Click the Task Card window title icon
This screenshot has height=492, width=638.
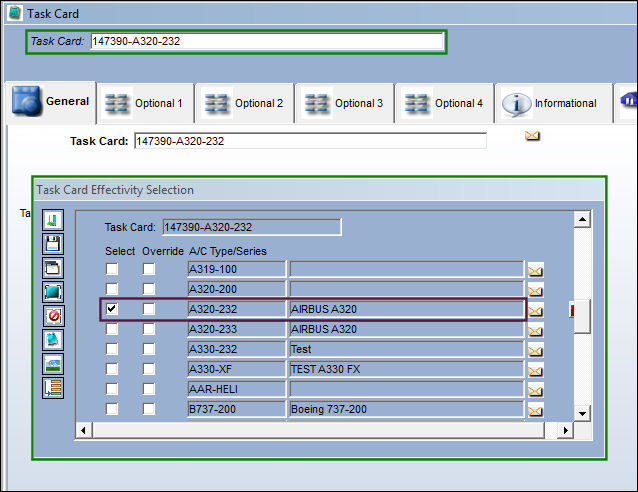(15, 13)
